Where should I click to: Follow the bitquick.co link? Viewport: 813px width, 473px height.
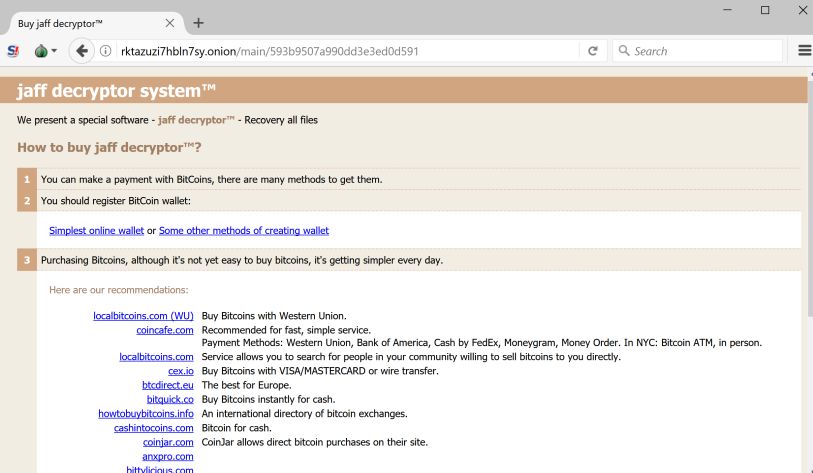[170, 400]
